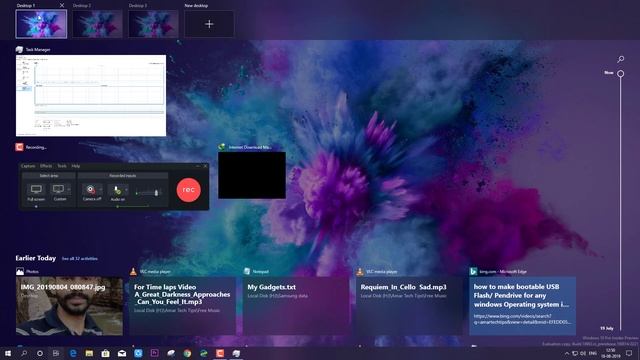Open File Explorer from taskbar
The height and width of the screenshot is (360, 640).
[89, 353]
